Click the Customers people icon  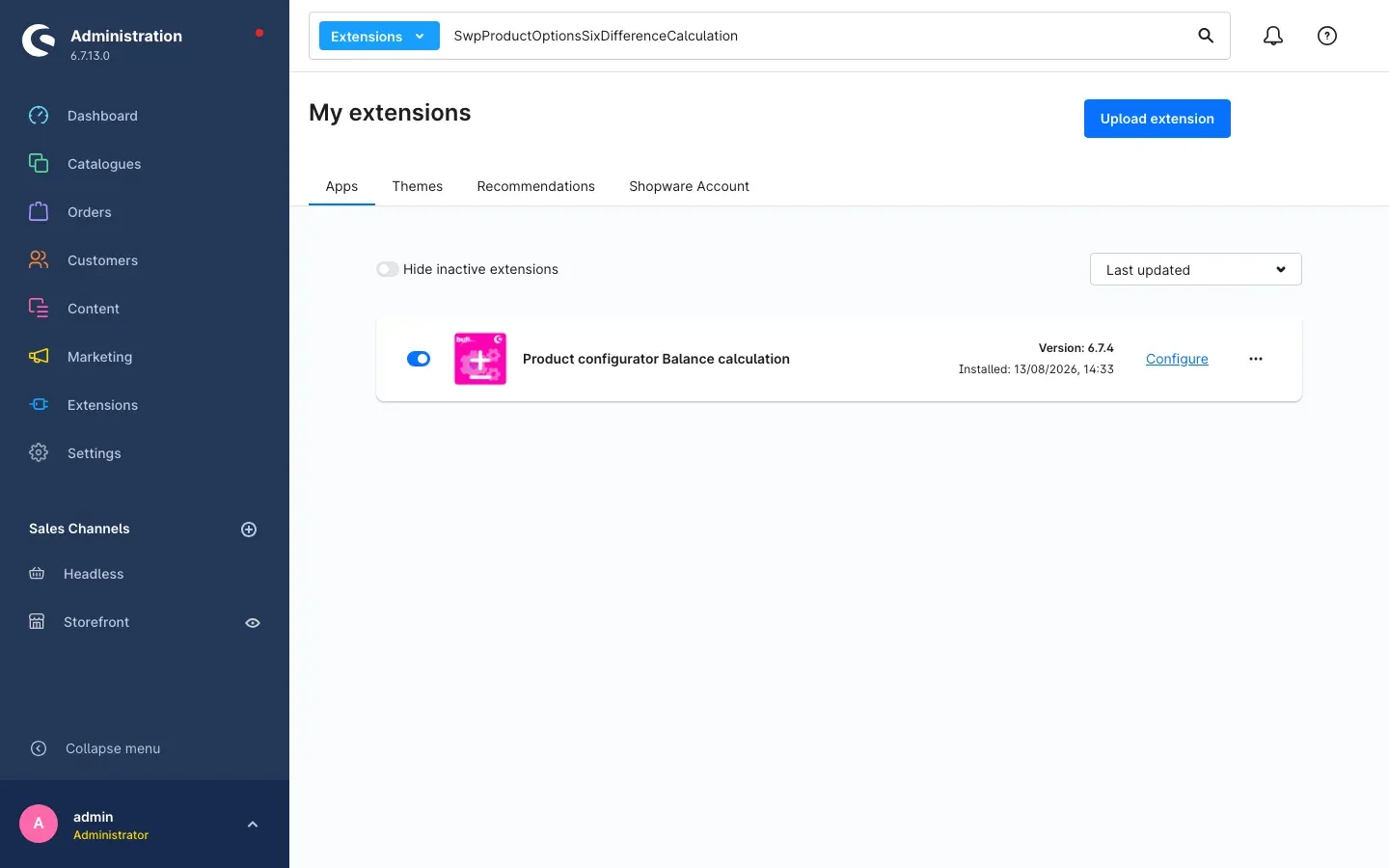click(x=39, y=260)
